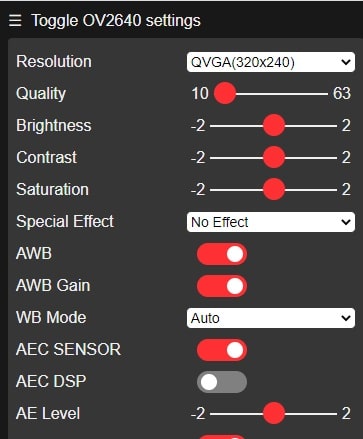Click the AE Level slider track near 2
The image size is (363, 439).
pos(328,414)
